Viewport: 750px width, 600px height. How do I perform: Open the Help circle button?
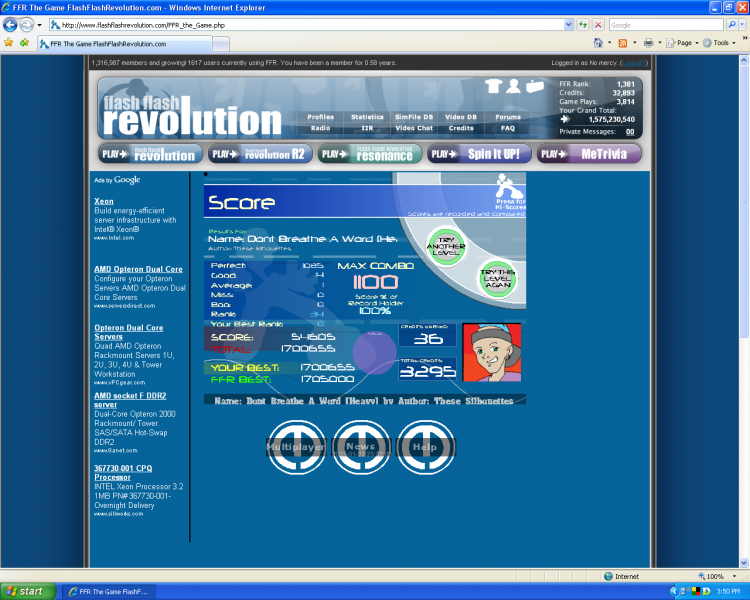(x=425, y=447)
